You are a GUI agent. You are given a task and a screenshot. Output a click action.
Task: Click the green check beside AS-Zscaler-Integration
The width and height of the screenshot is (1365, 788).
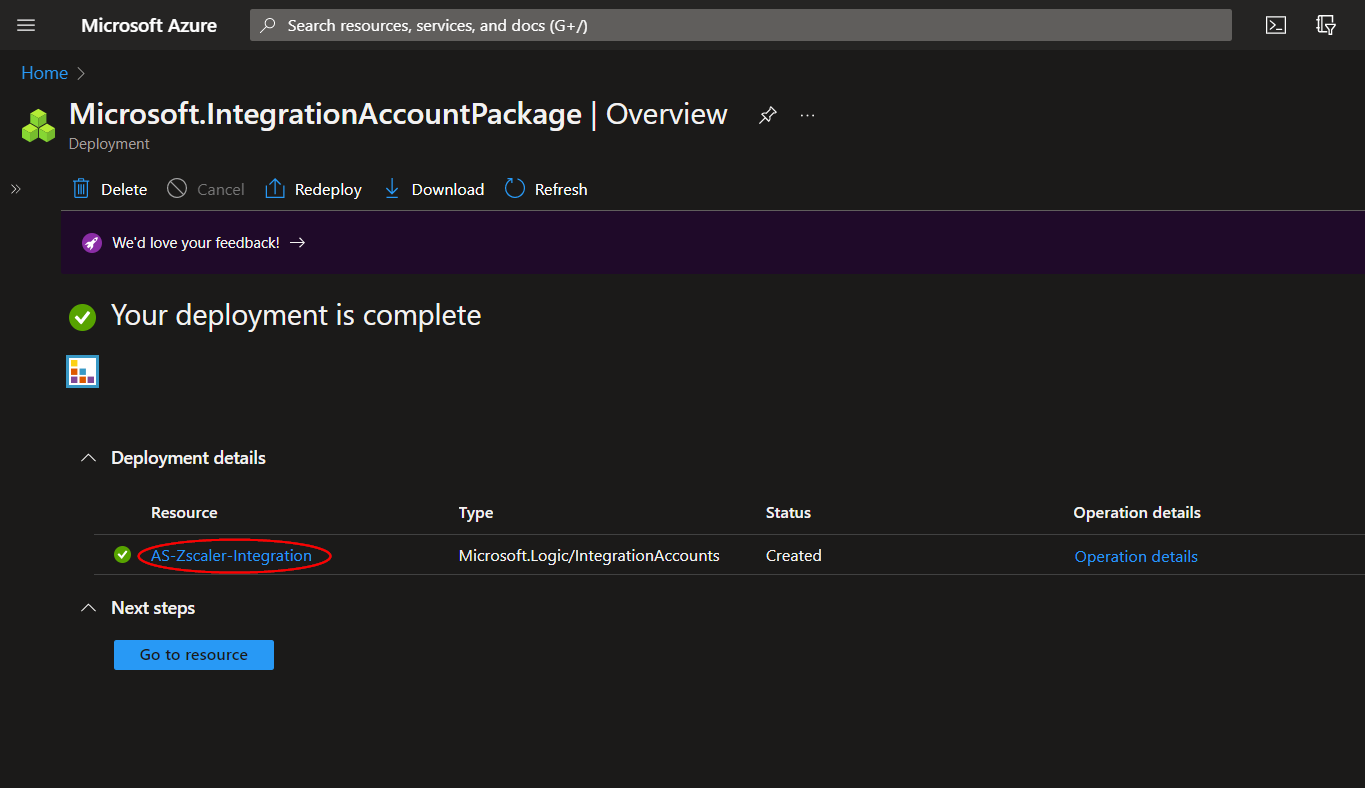(x=122, y=555)
